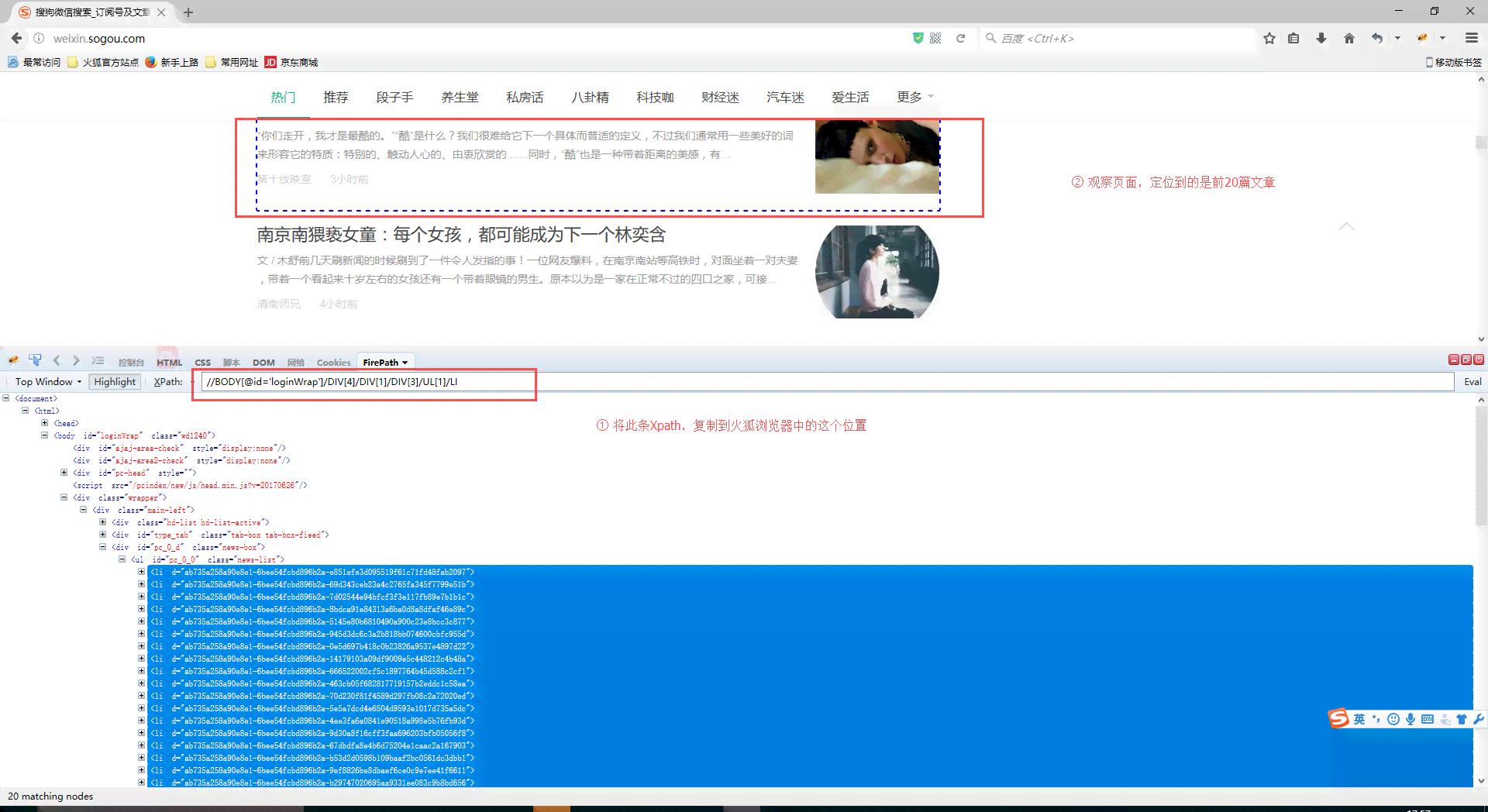Click the Firebug bug icon in the panel toolbar
This screenshot has width=1488, height=812.
pyautogui.click(x=13, y=360)
